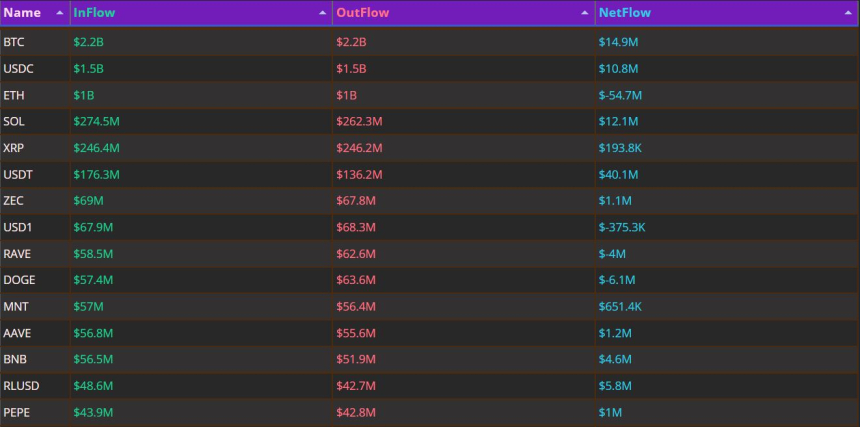Click the sort arrow beside Name header
The height and width of the screenshot is (427, 860).
point(59,14)
